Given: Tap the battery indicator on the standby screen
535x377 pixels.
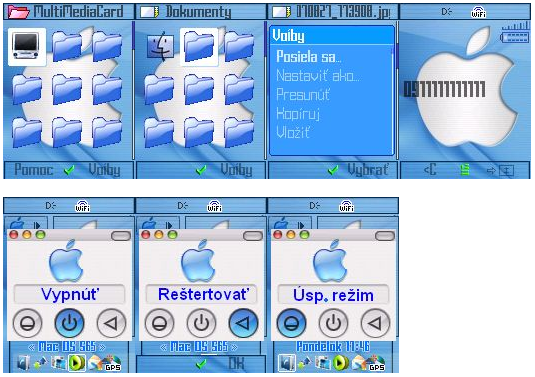Looking at the screenshot, I should (515, 37).
